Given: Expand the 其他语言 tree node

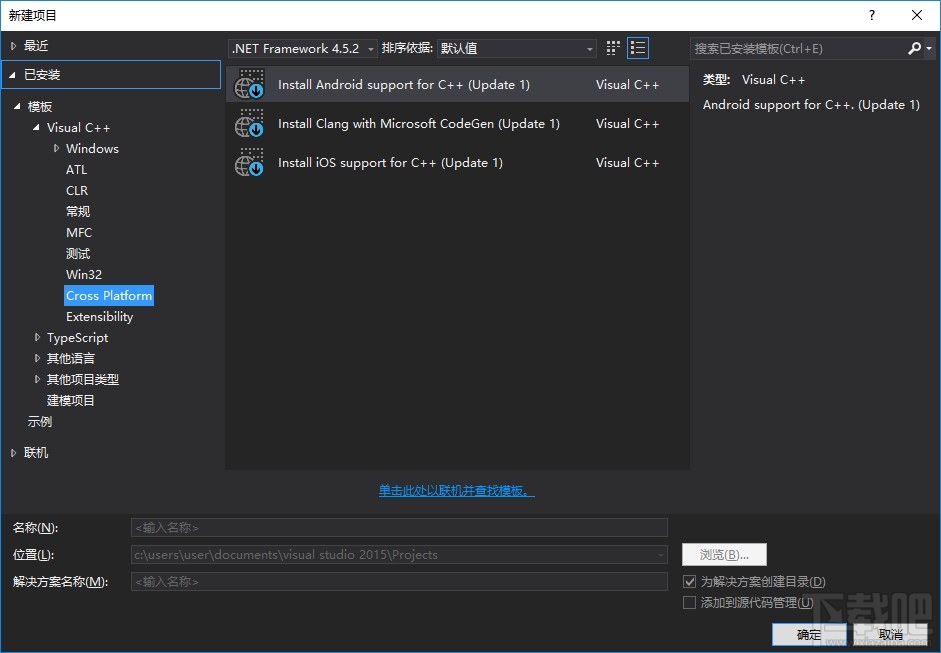Looking at the screenshot, I should (37, 358).
